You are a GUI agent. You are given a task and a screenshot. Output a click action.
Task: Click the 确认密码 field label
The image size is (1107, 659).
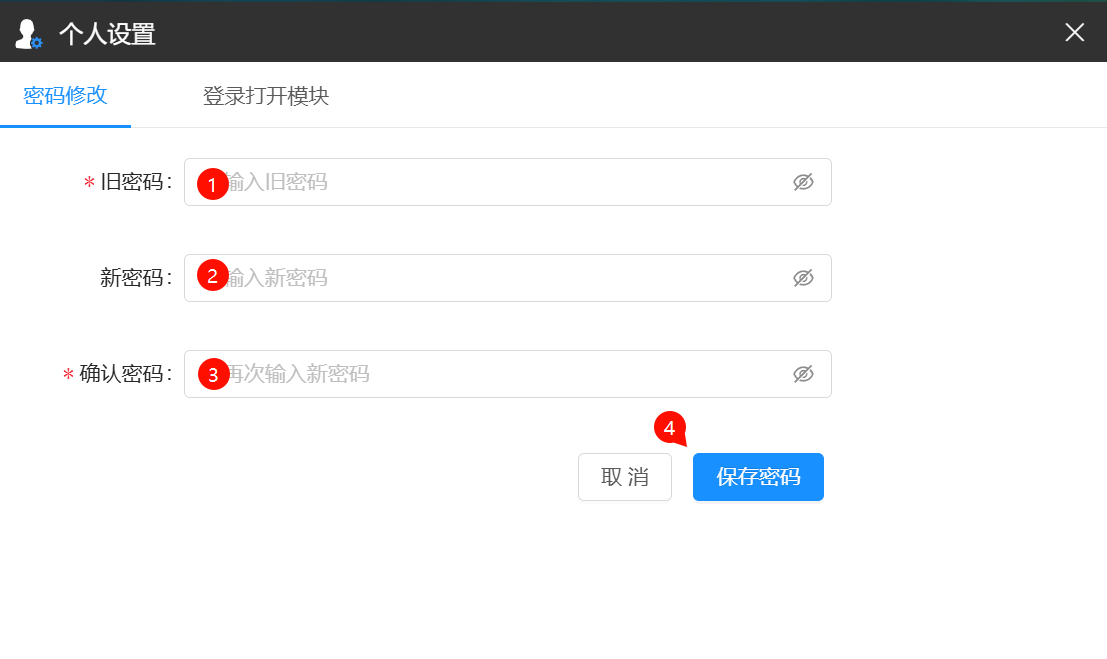[x=121, y=374]
